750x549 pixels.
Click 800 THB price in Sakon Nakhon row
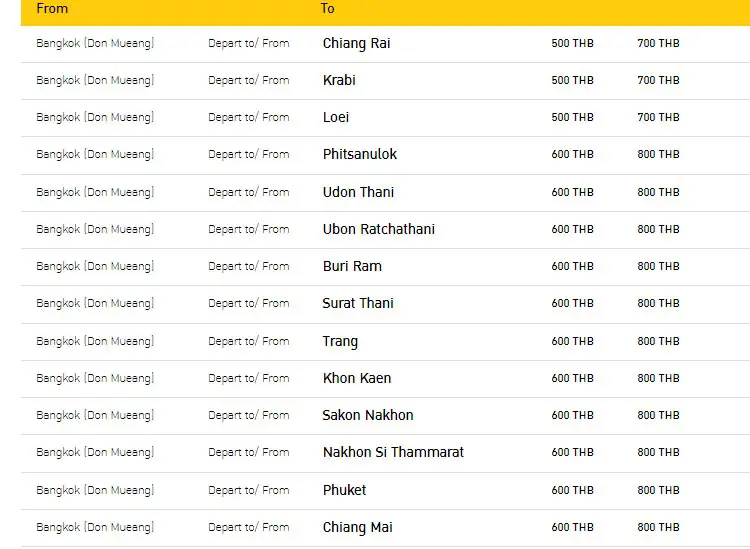point(658,415)
